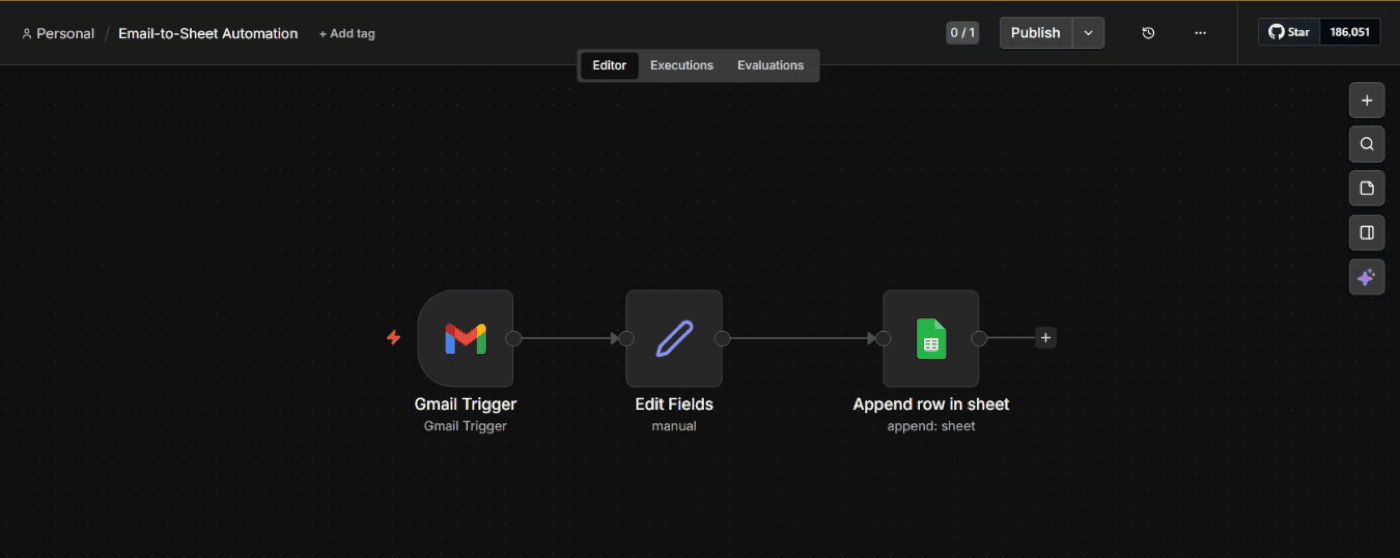Click the "Append row in sheet" label
1400x558 pixels.
pos(931,405)
